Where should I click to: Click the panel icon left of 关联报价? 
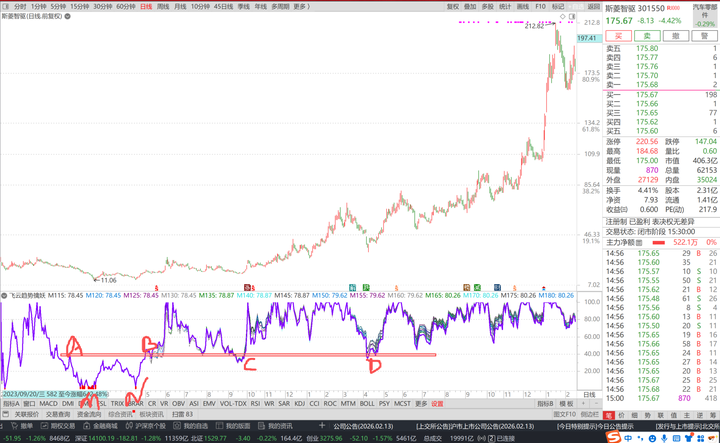click(6, 414)
